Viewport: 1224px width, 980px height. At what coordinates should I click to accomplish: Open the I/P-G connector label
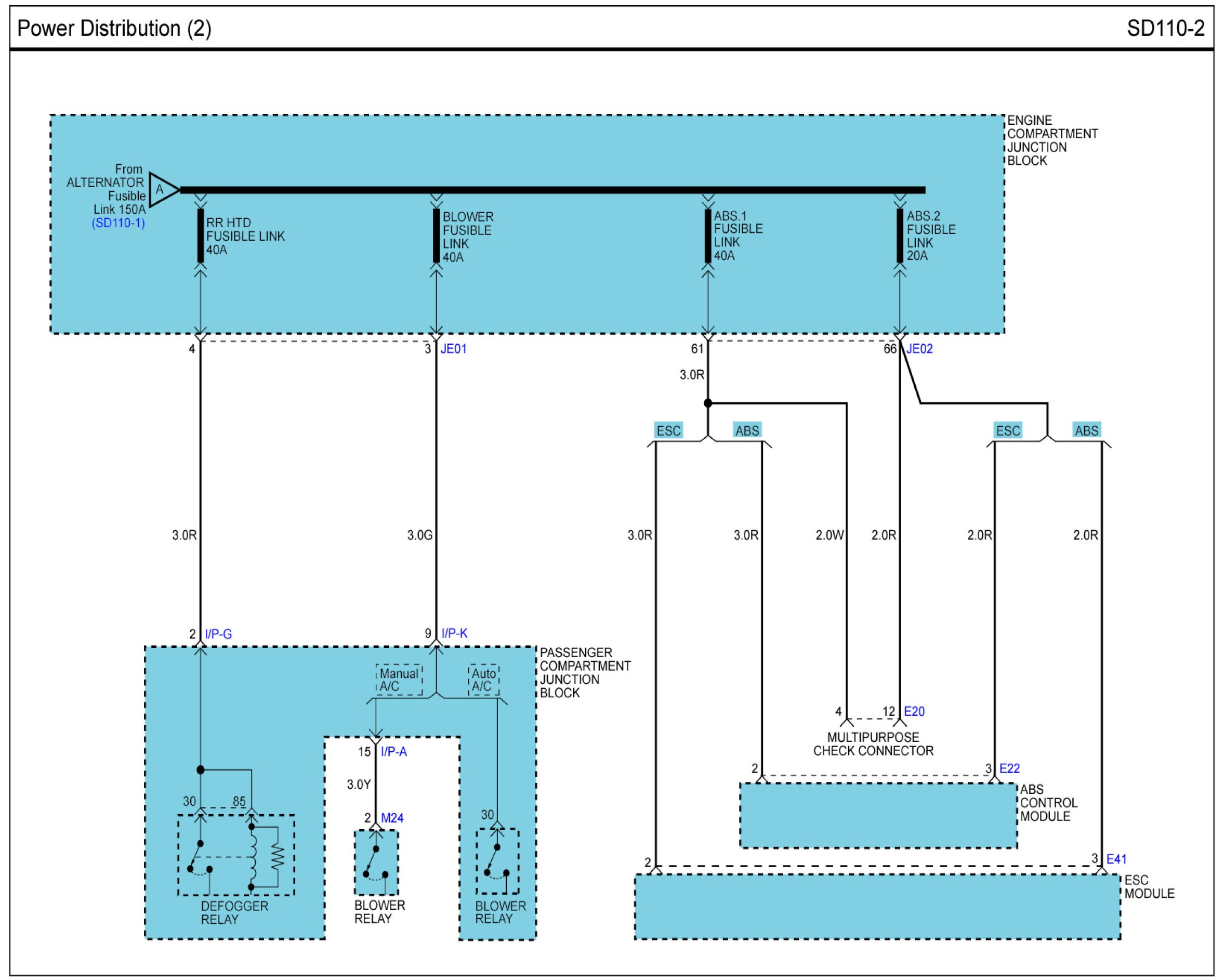[x=219, y=634]
